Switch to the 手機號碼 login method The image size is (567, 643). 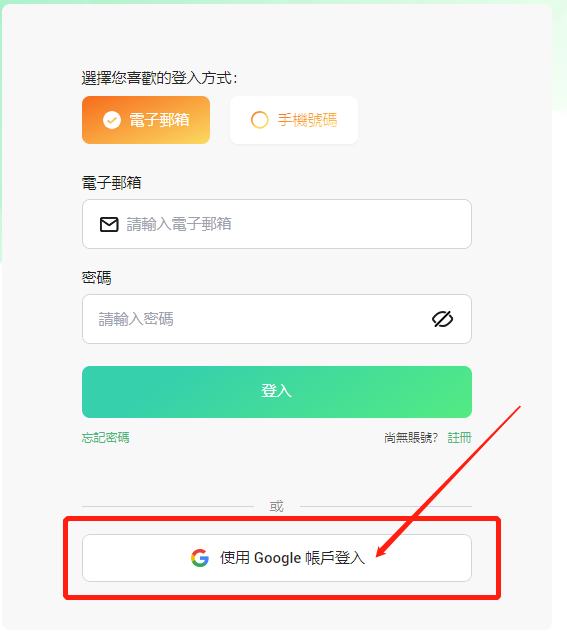(294, 120)
